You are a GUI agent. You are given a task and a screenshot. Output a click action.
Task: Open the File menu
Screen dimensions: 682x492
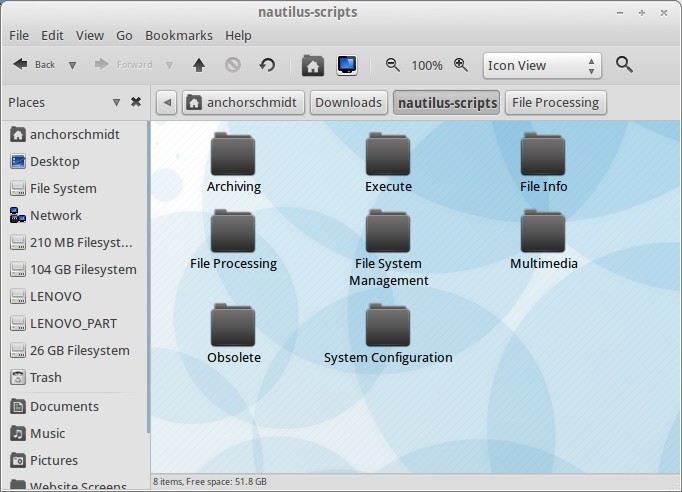pyautogui.click(x=19, y=35)
